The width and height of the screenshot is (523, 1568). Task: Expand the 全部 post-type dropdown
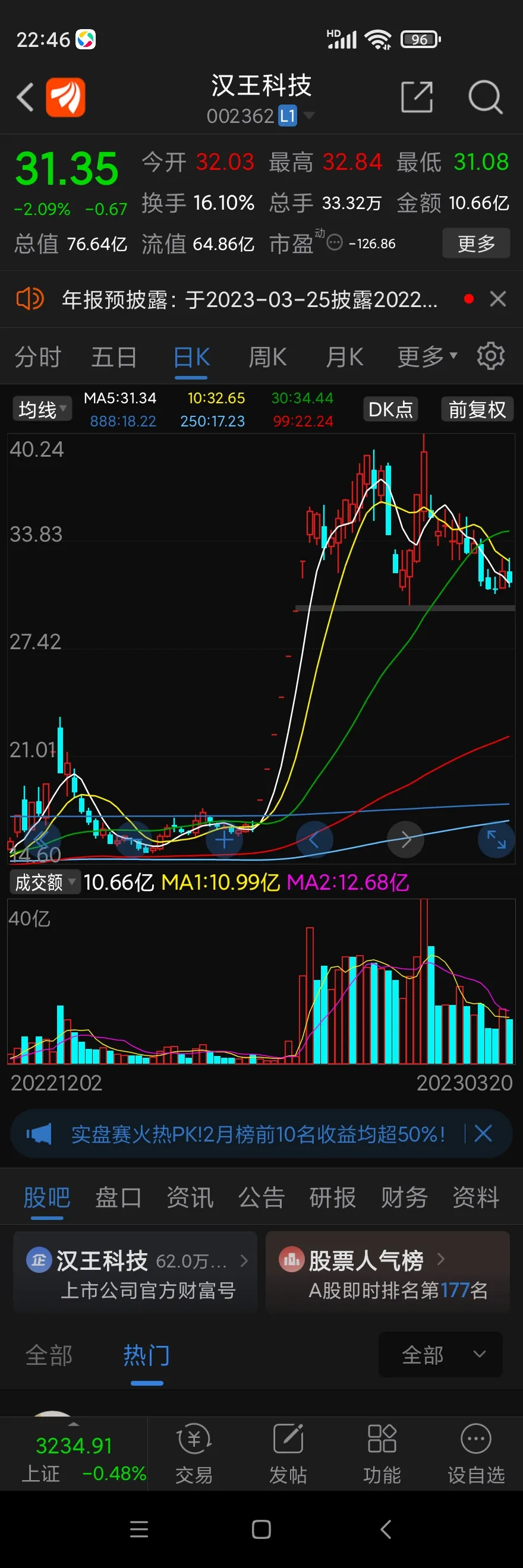(441, 1354)
